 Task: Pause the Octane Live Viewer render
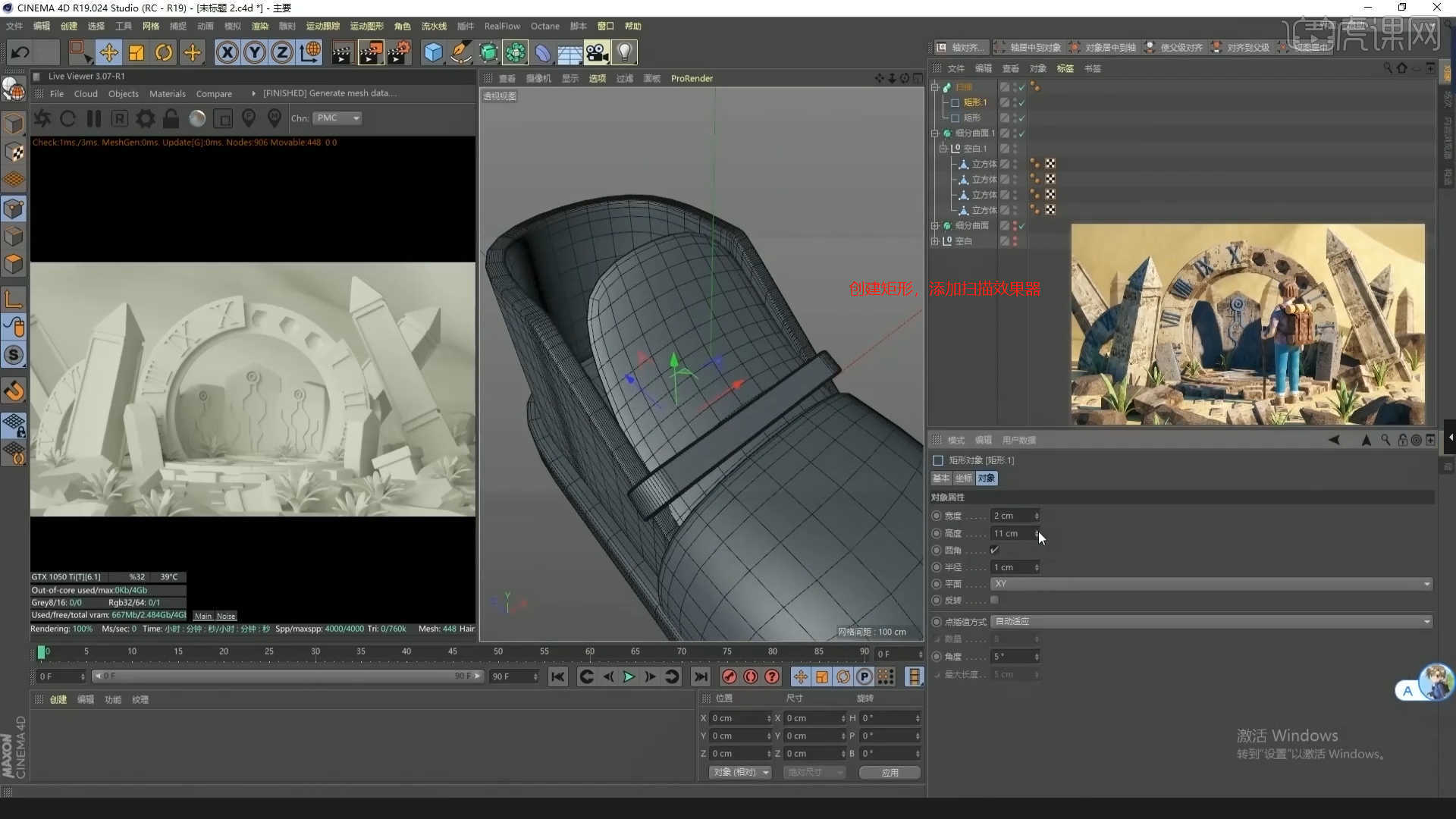pyautogui.click(x=94, y=118)
